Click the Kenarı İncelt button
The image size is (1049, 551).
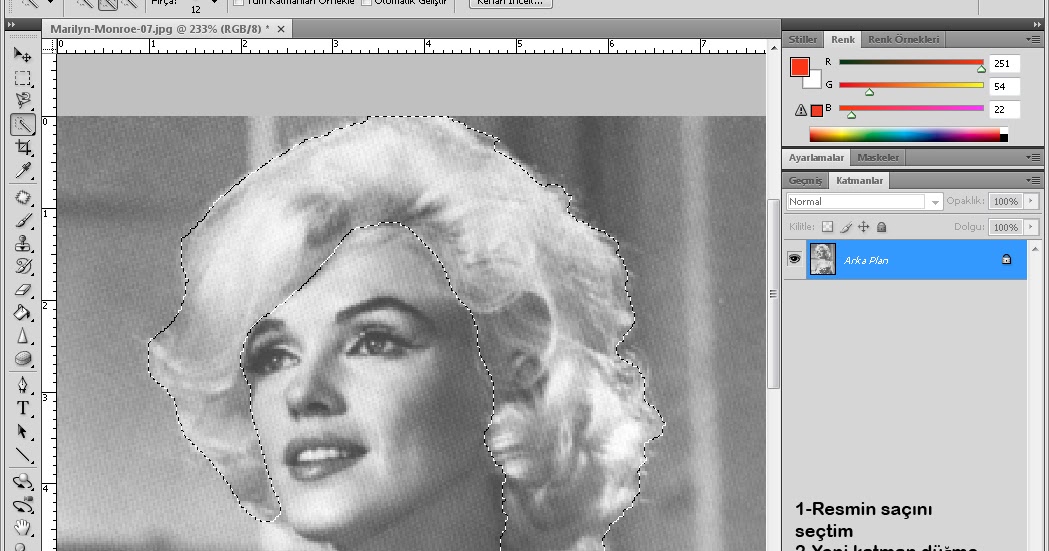click(510, 3)
